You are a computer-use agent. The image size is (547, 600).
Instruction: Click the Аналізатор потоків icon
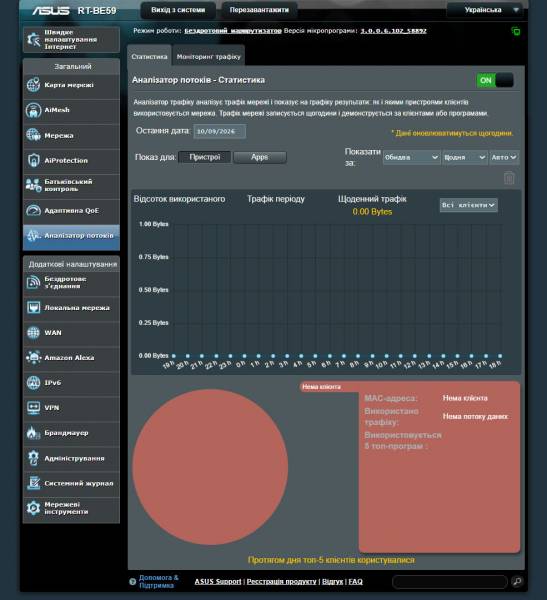(x=33, y=235)
